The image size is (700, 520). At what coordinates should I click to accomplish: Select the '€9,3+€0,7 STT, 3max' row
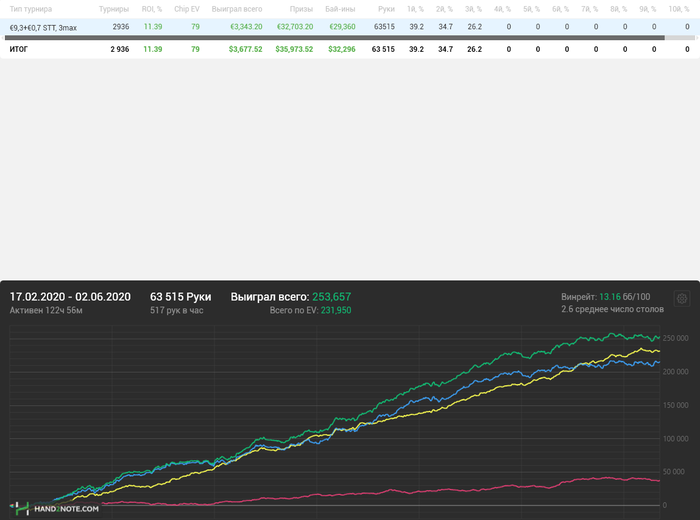click(x=350, y=27)
